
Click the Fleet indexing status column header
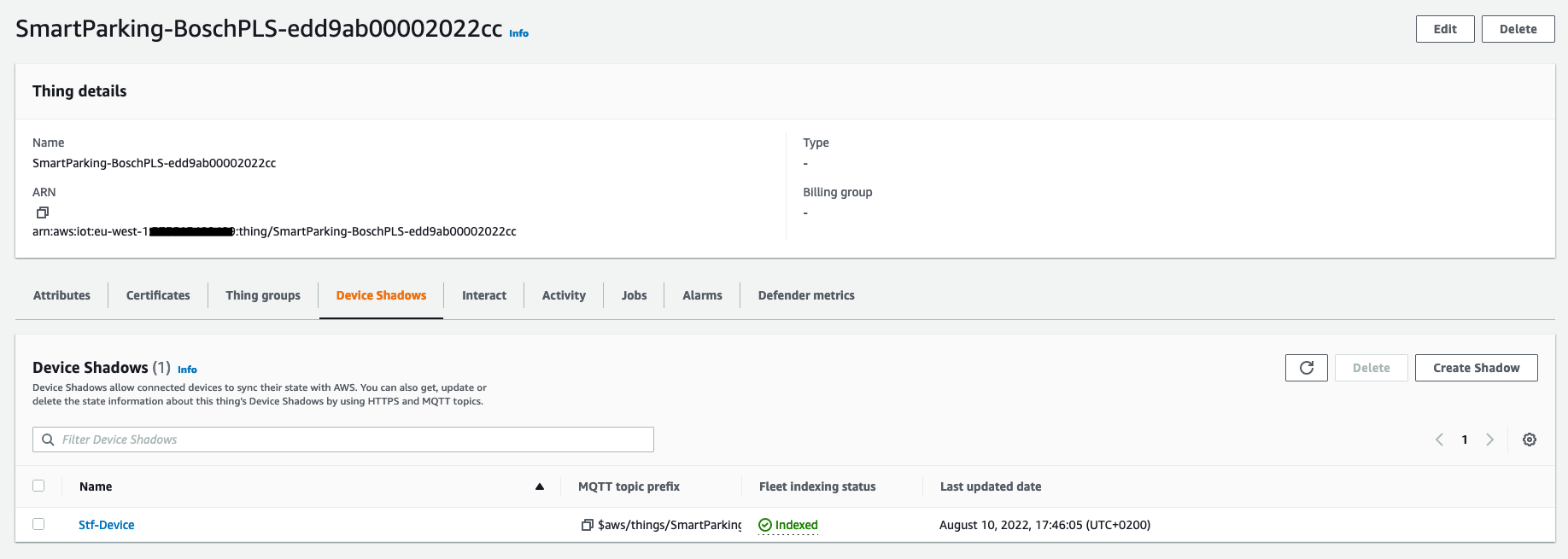pyautogui.click(x=817, y=486)
